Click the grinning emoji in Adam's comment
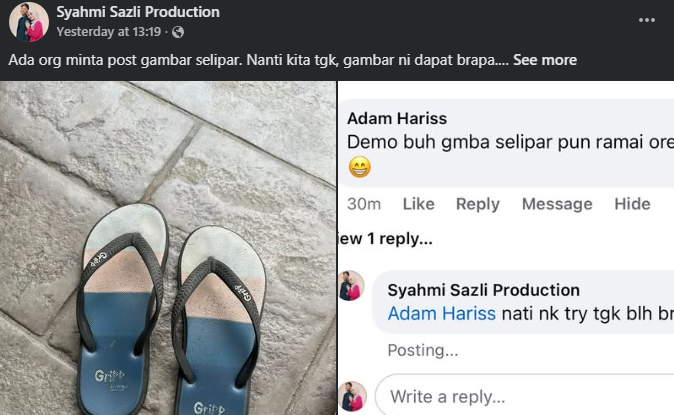674x415 pixels. (359, 168)
